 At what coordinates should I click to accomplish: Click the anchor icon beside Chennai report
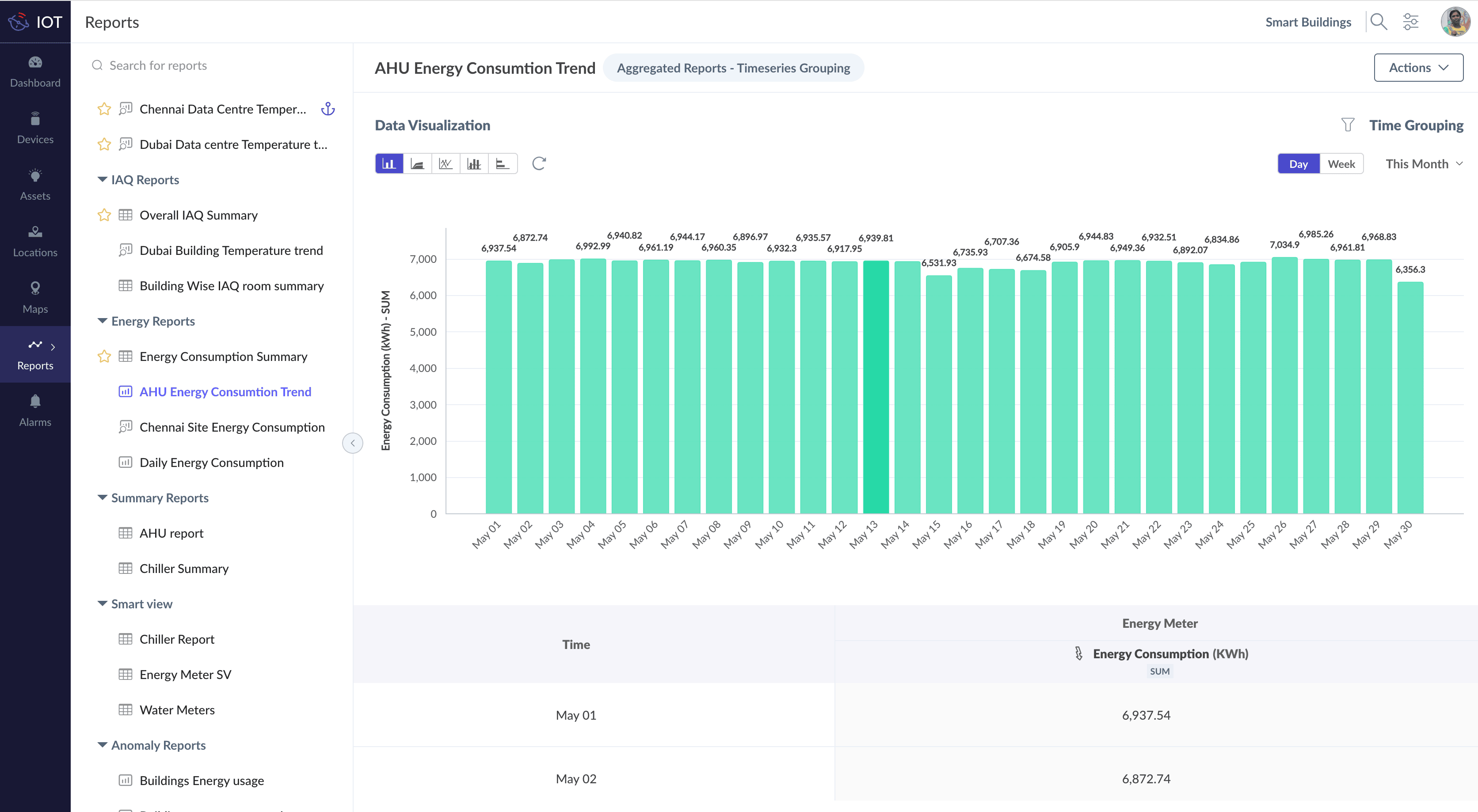(x=328, y=109)
